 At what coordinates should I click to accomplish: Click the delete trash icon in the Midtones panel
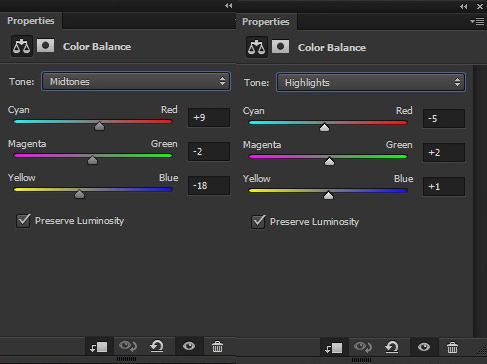217,347
